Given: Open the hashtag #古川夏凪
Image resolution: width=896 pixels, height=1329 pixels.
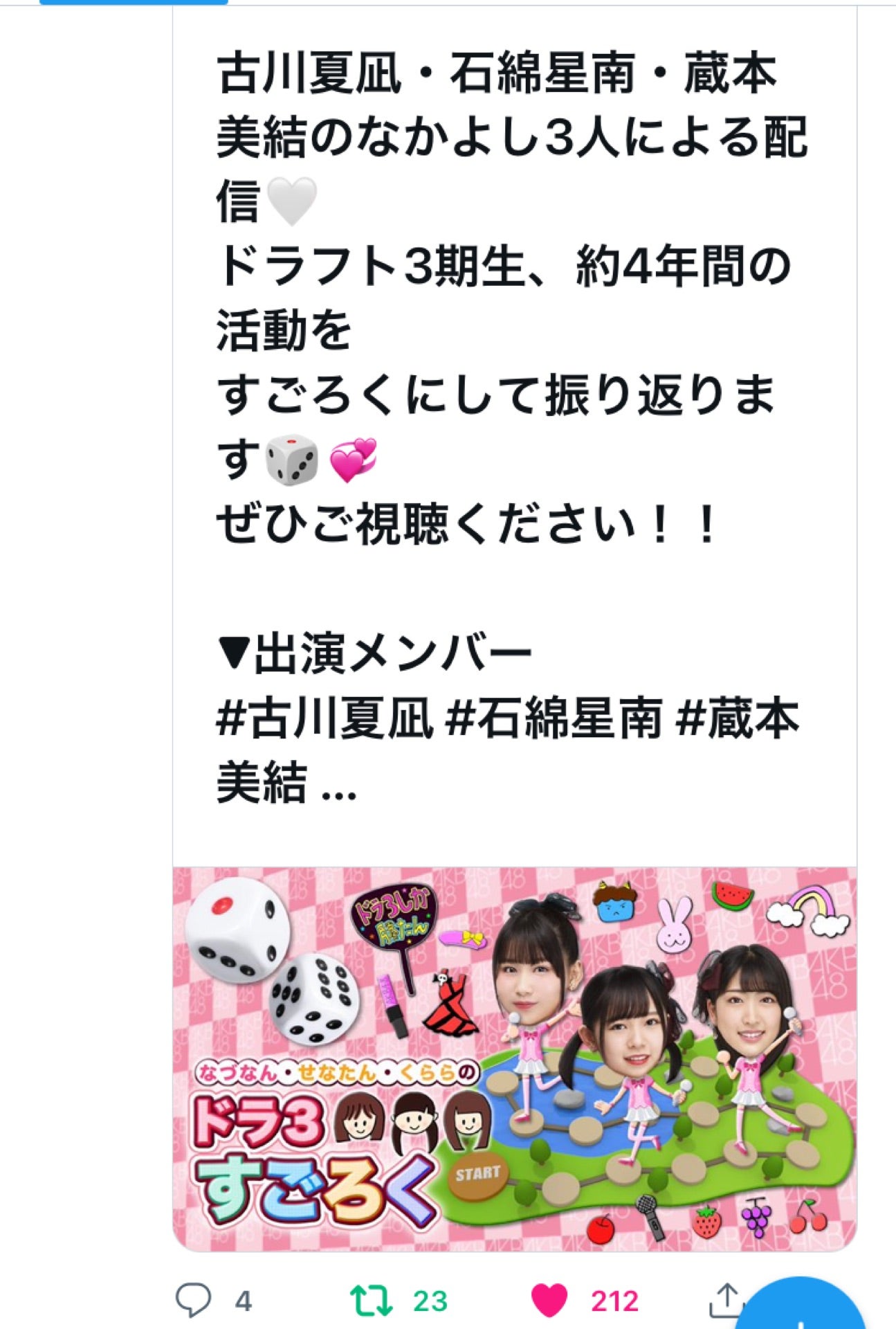Looking at the screenshot, I should tap(326, 718).
